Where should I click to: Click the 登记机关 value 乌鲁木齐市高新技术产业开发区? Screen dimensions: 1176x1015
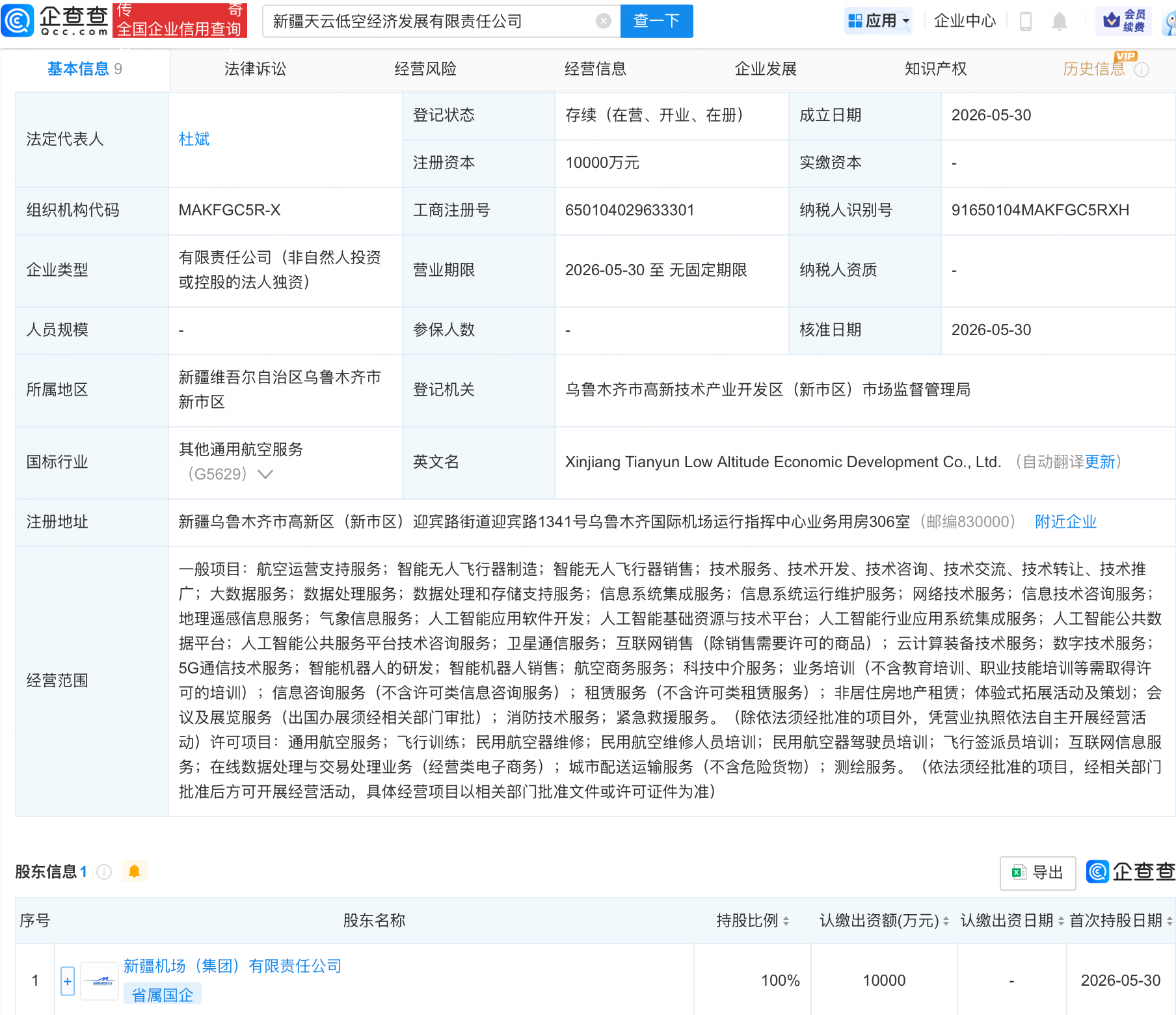768,390
